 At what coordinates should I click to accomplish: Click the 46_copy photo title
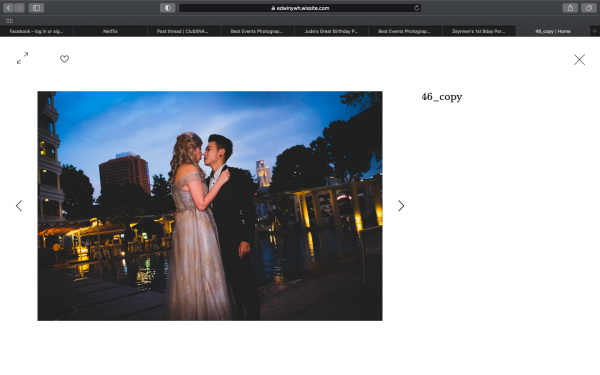point(442,97)
